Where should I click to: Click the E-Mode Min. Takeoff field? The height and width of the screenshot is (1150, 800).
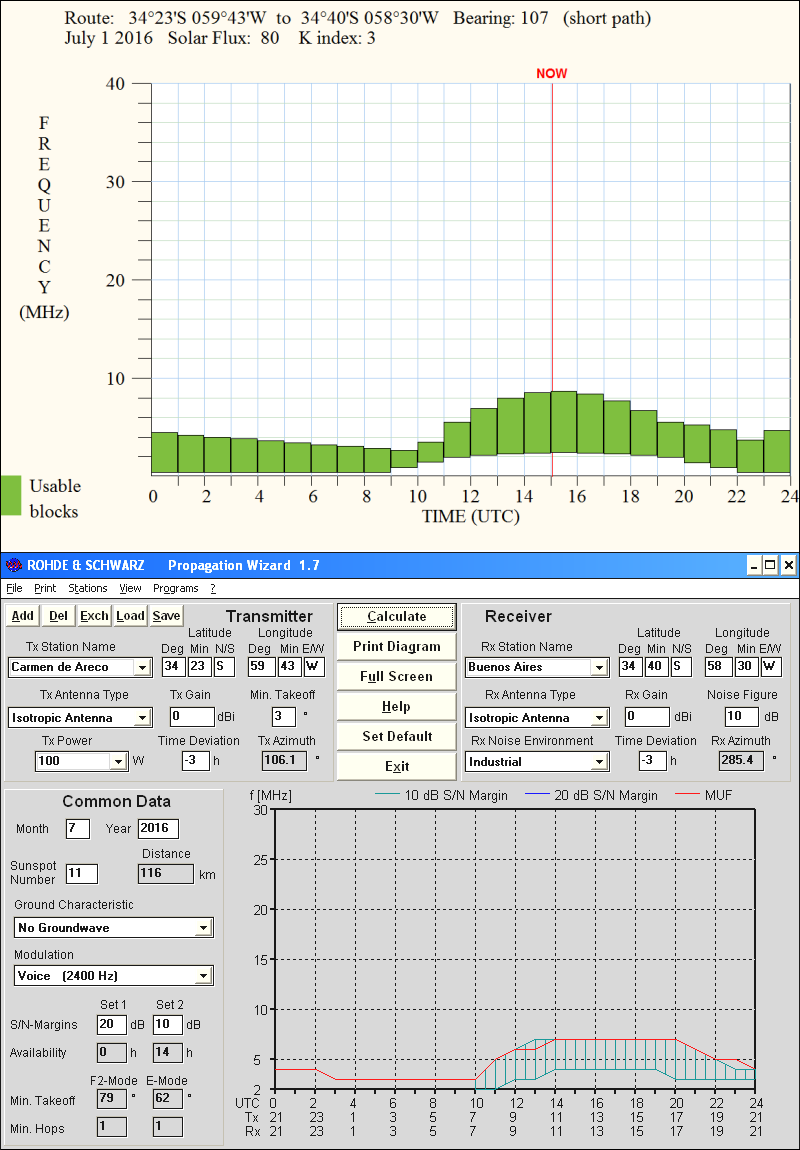(168, 1099)
